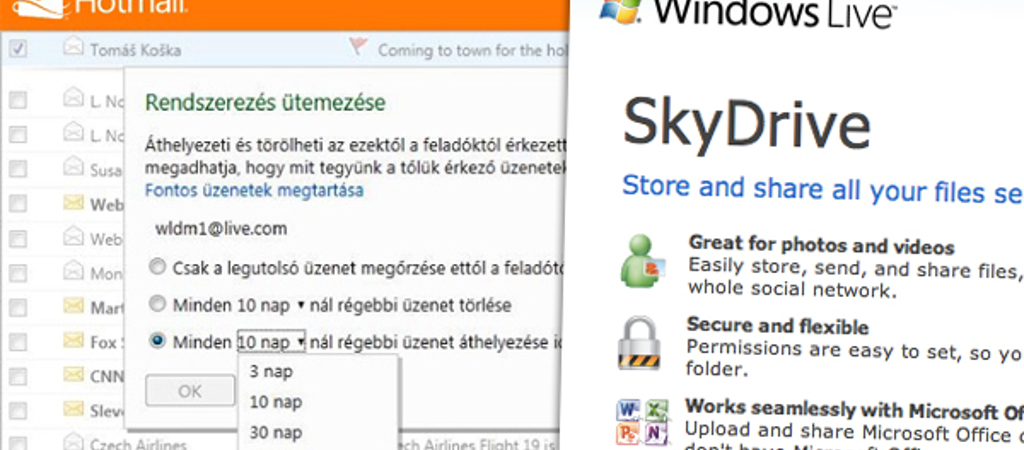1024x450 pixels.
Task: Open the '10 nap' dropdown for üzenet törlése
Action: tap(271, 305)
